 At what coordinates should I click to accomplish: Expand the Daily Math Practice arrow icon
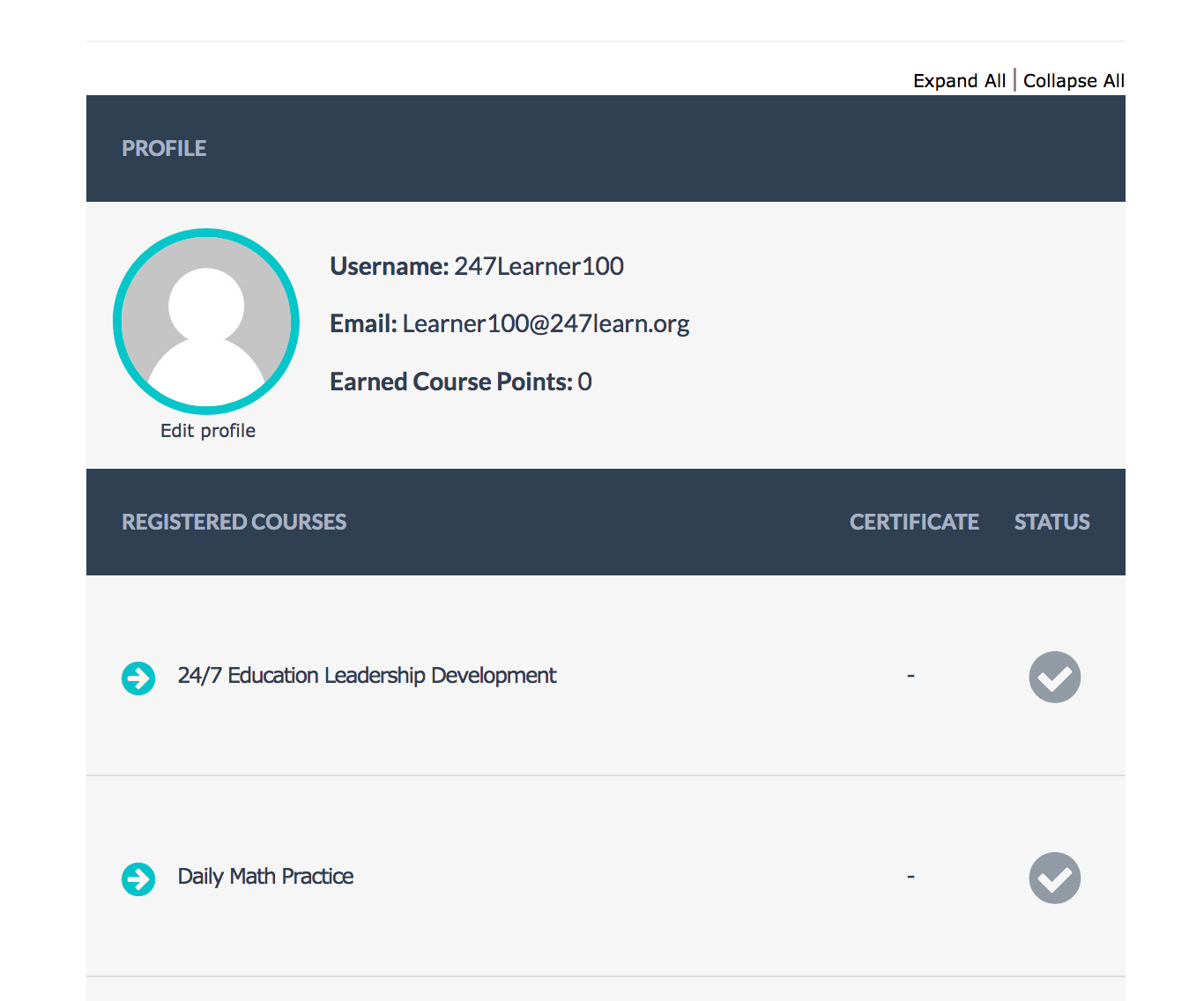tap(138, 879)
